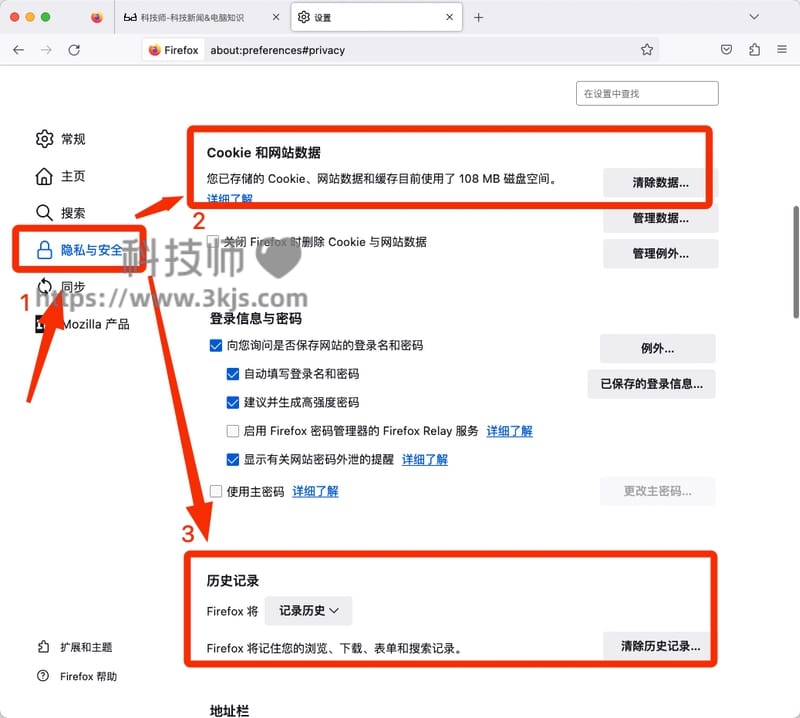Open Firefox 帮助 from the sidebar

(x=77, y=676)
